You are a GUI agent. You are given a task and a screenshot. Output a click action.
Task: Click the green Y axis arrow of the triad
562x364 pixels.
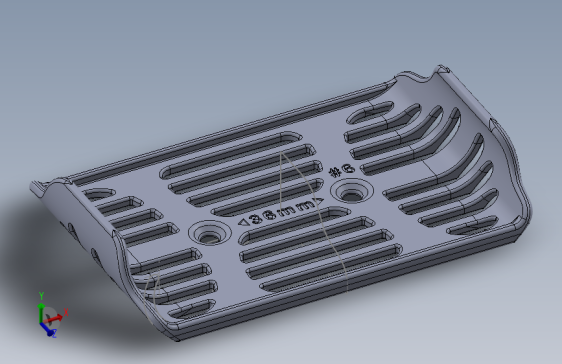(x=41, y=313)
